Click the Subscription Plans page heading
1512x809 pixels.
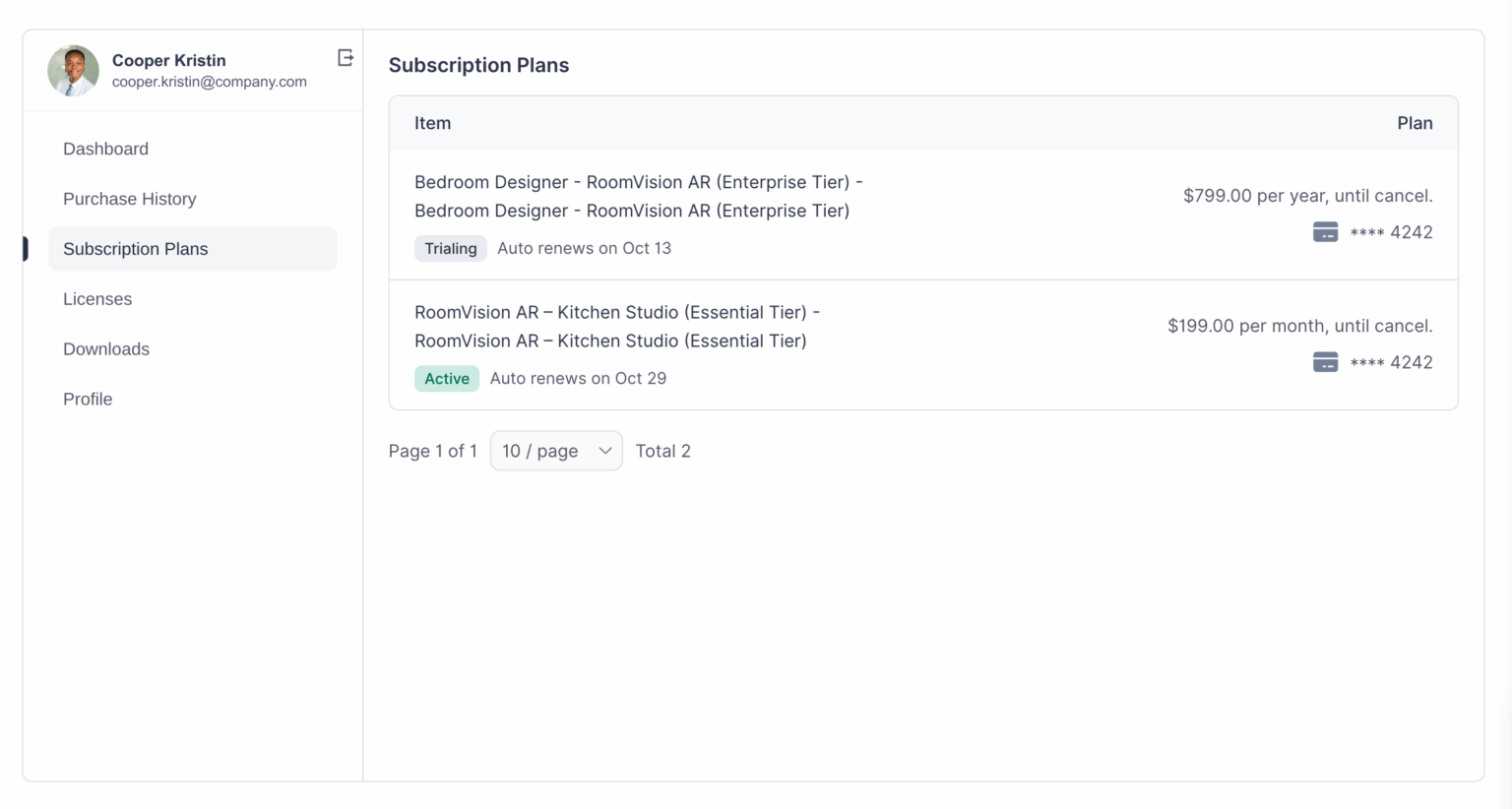click(x=478, y=65)
